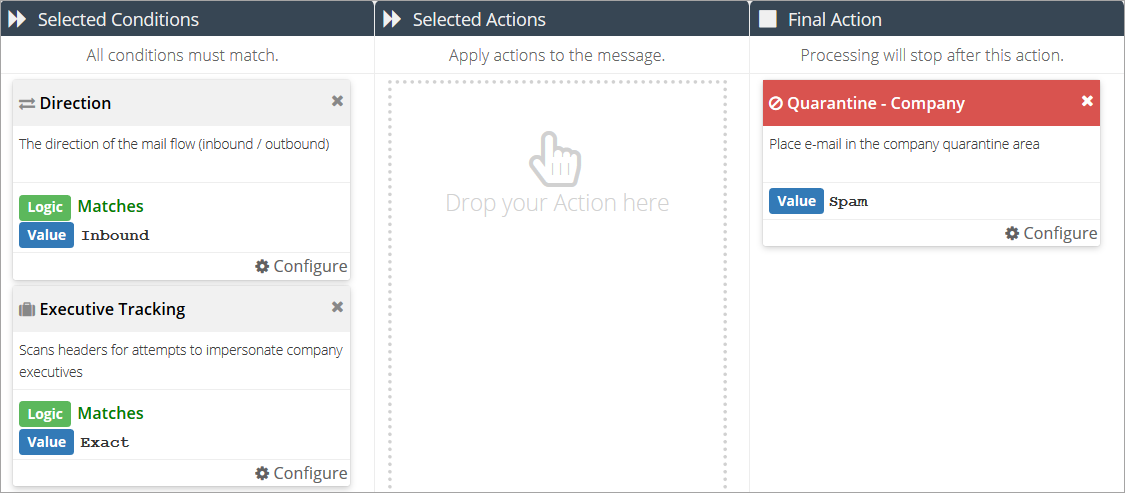Click the Quarantine ban icon
The image size is (1125, 493).
(775, 103)
